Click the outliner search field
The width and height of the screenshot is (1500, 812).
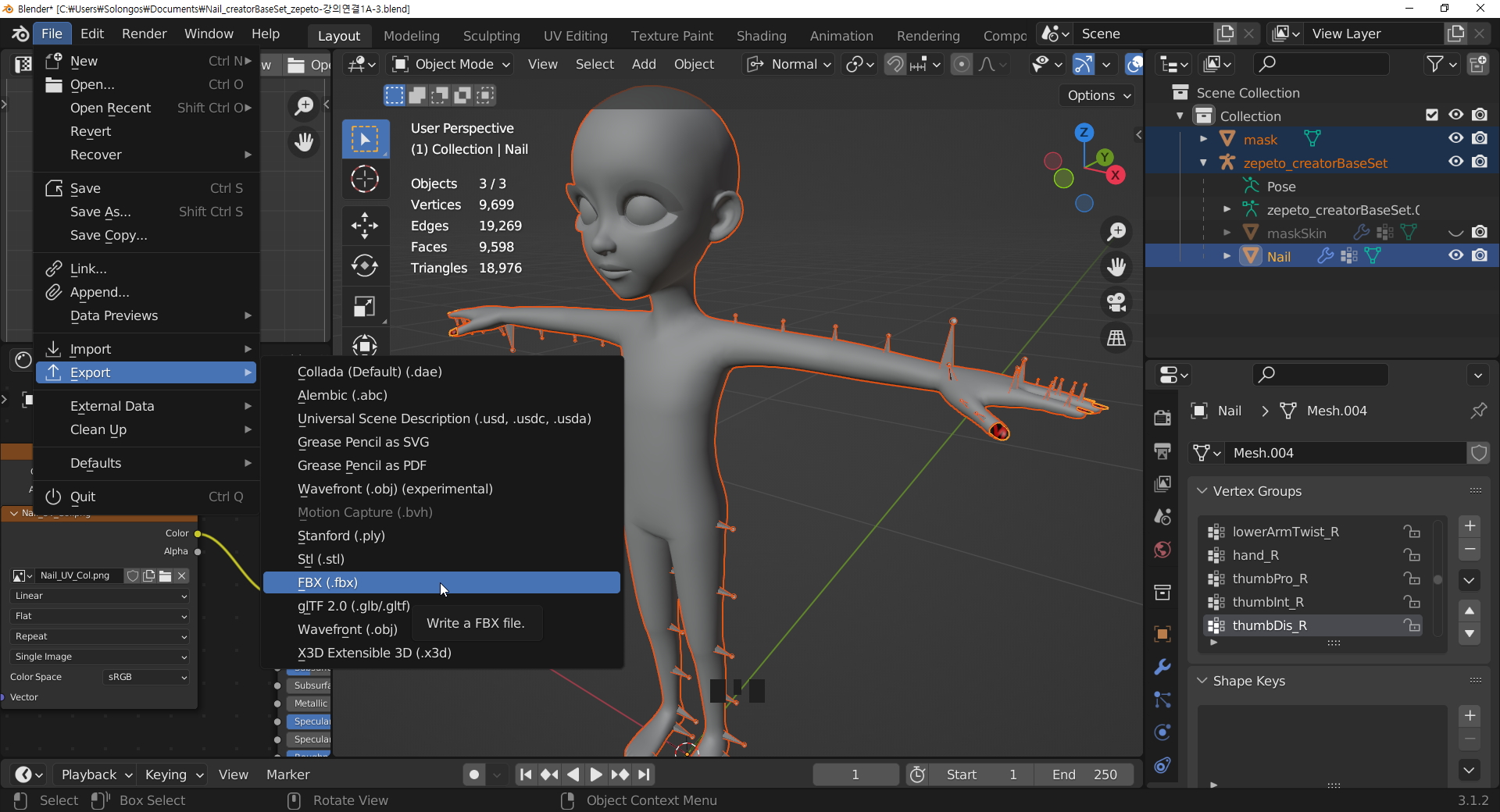pos(1321,64)
